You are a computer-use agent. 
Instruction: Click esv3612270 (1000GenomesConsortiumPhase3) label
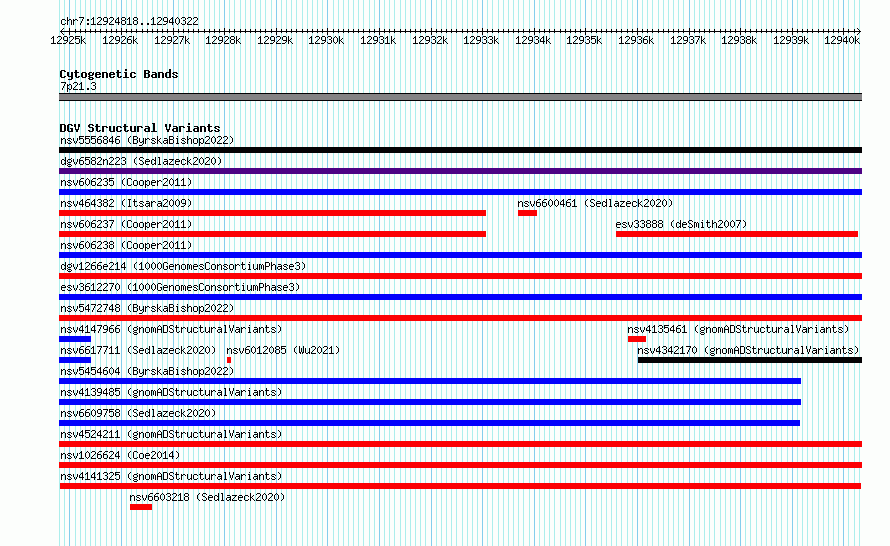click(180, 287)
